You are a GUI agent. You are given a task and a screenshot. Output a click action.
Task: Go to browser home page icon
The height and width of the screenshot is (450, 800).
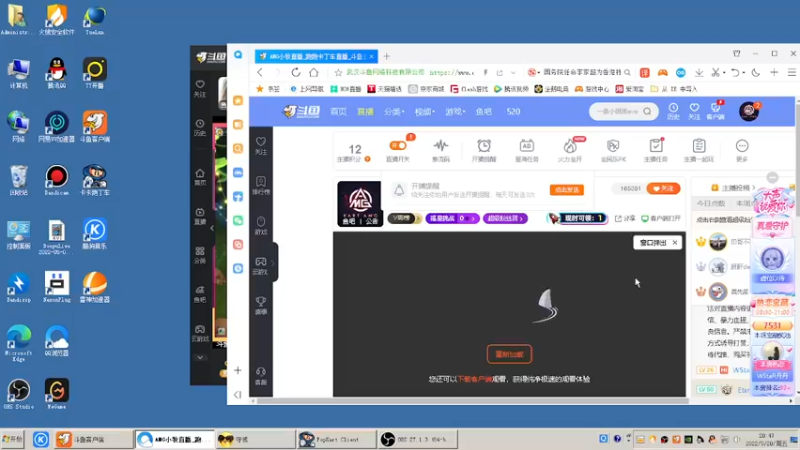(314, 72)
